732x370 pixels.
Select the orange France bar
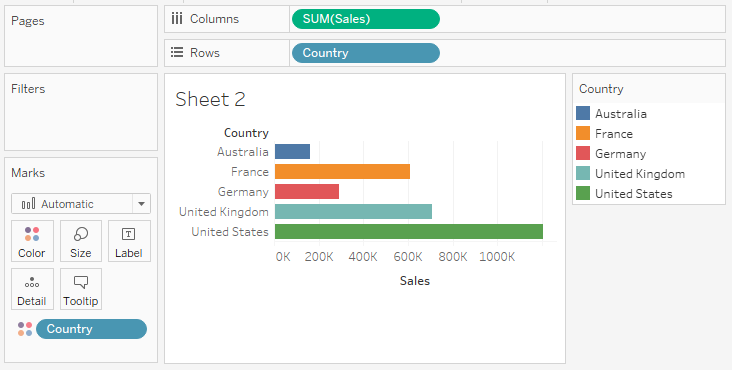click(x=342, y=172)
